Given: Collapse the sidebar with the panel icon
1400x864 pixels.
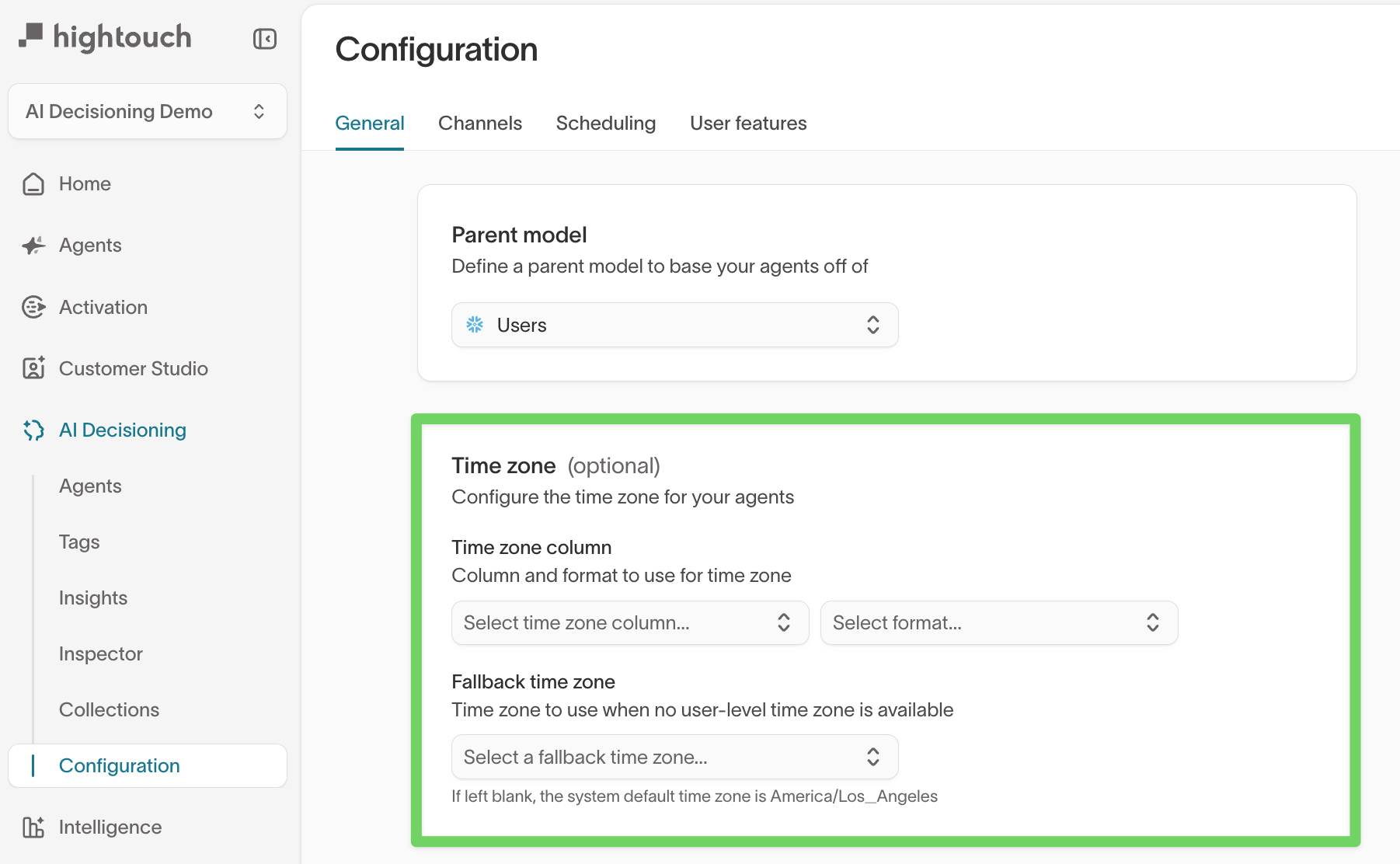Looking at the screenshot, I should (x=265, y=39).
